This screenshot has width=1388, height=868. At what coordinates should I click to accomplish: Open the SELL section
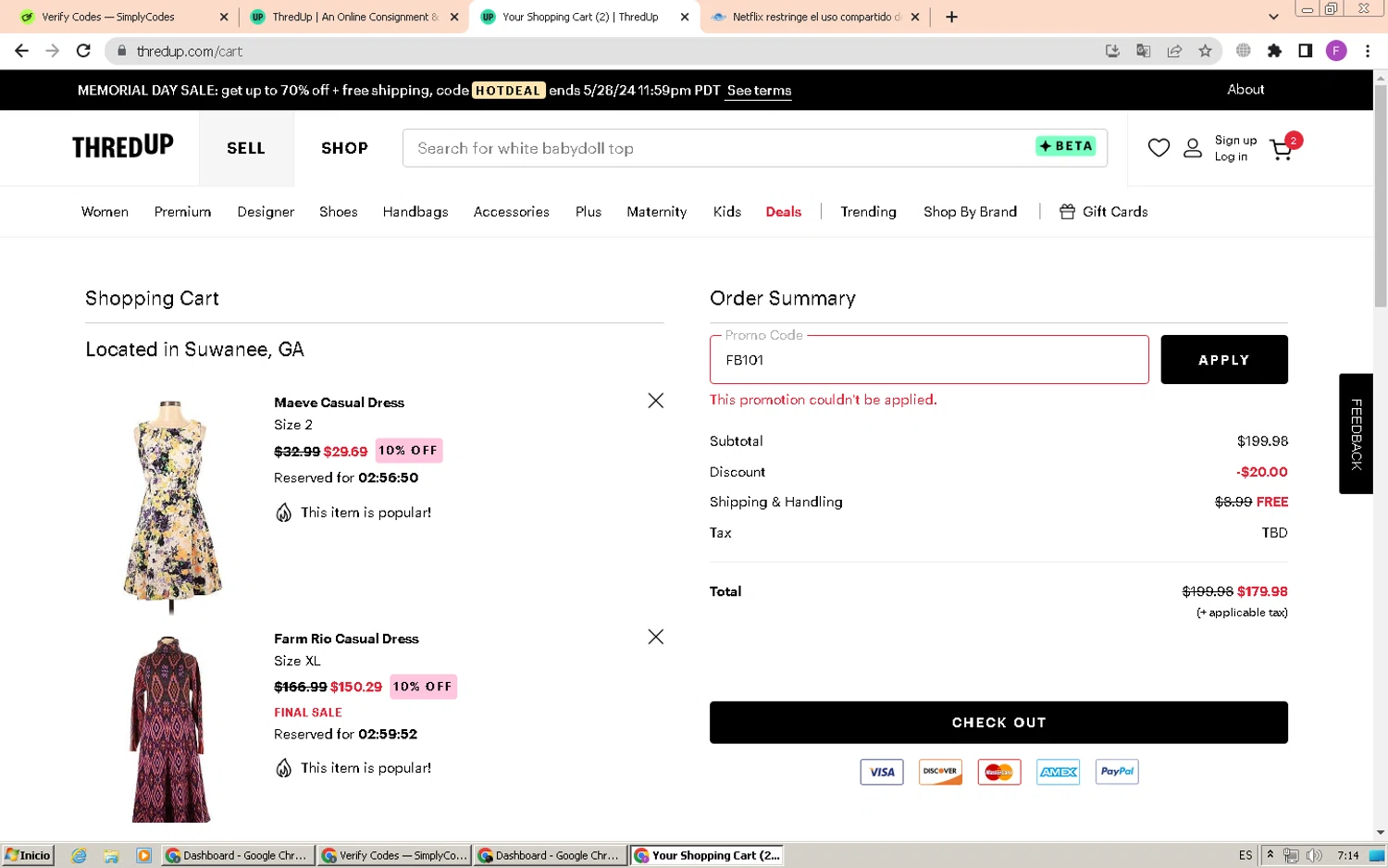tap(246, 148)
